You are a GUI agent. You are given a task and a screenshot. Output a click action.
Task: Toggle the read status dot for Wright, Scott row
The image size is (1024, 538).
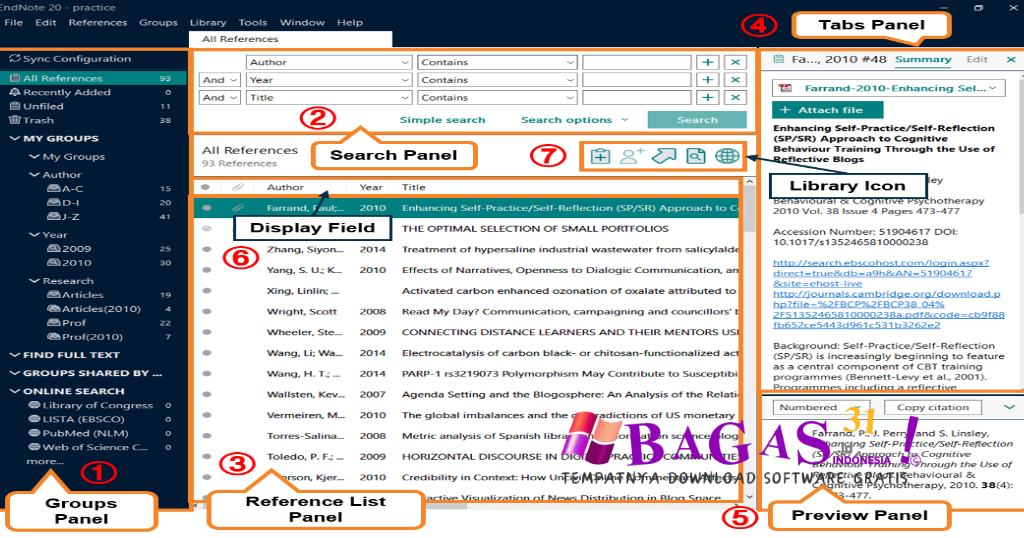(x=207, y=311)
